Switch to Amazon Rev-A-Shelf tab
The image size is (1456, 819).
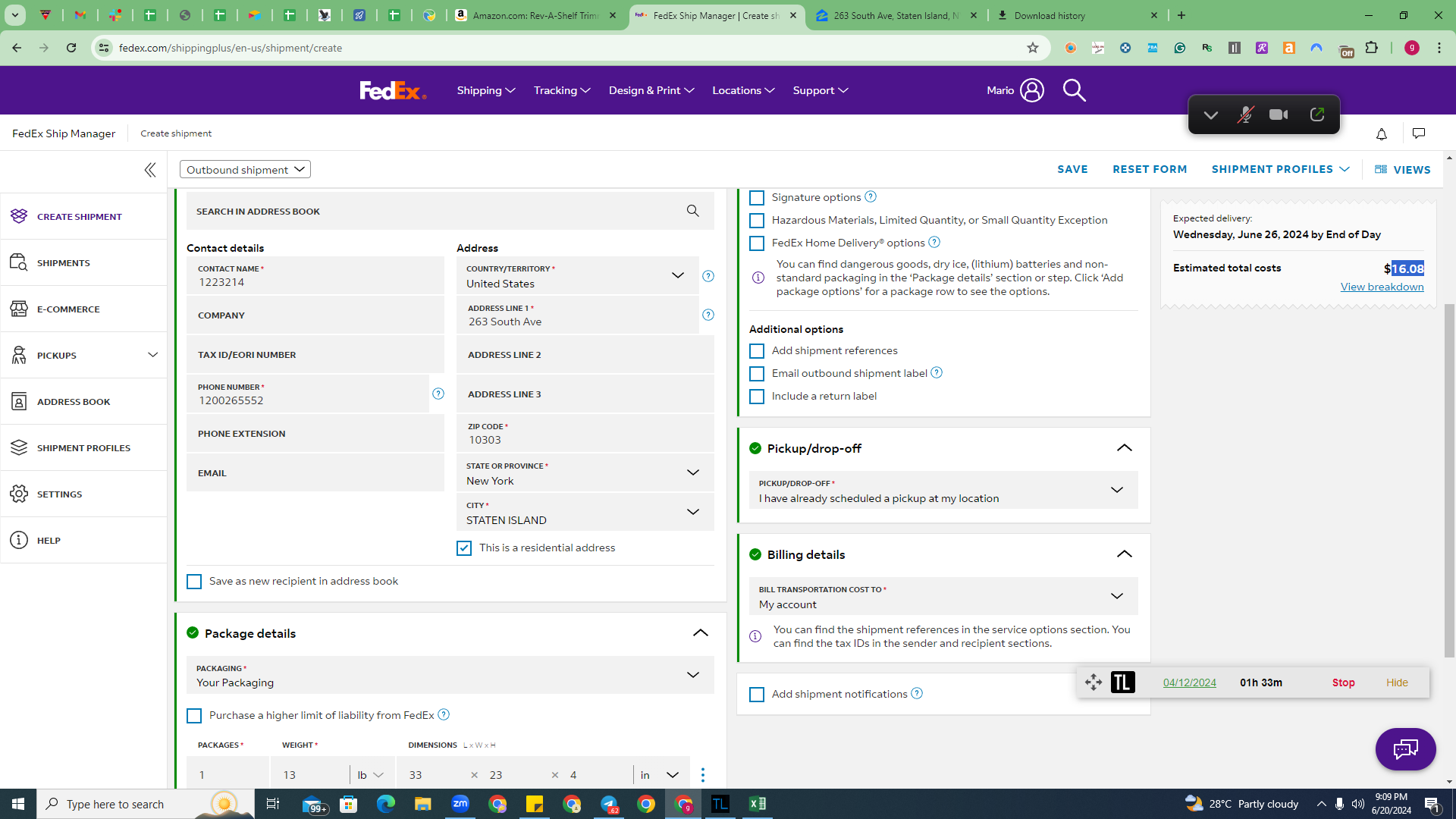535,15
